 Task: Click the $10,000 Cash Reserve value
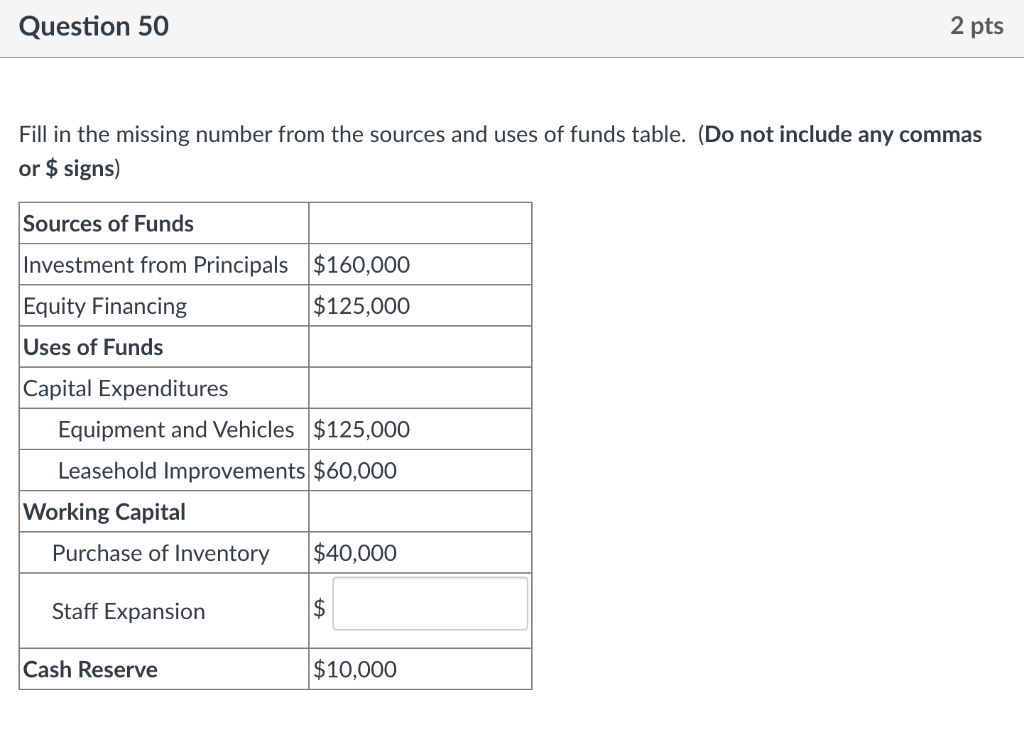(352, 669)
